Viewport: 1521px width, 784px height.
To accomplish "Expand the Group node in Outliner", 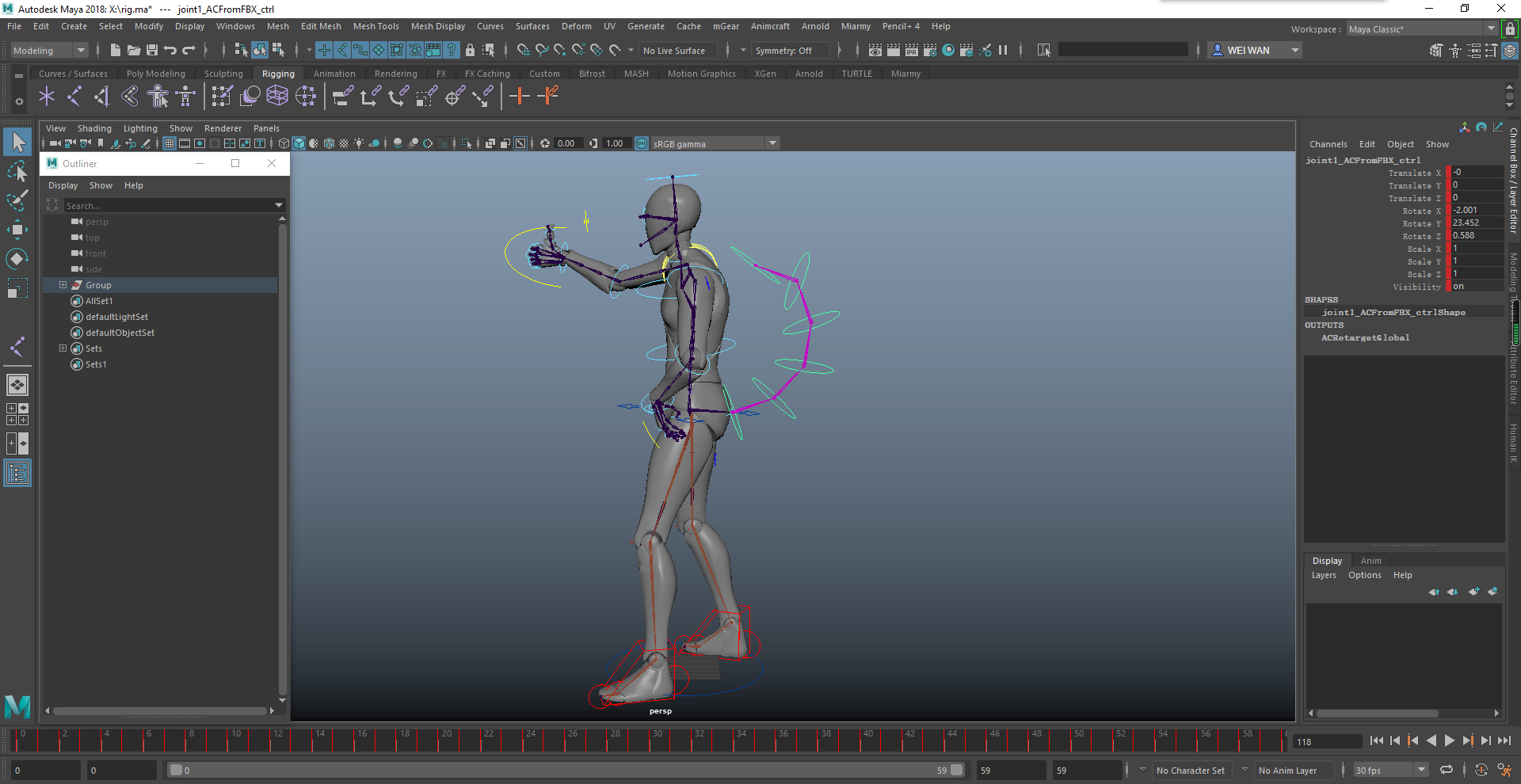I will click(63, 285).
